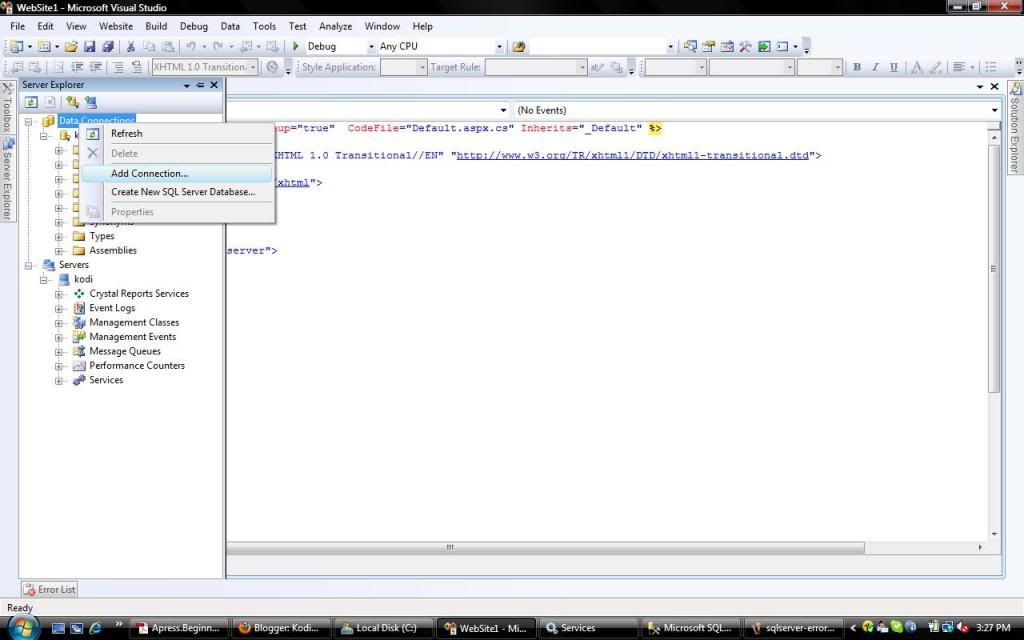Click the Find in Files icon

click(519, 46)
